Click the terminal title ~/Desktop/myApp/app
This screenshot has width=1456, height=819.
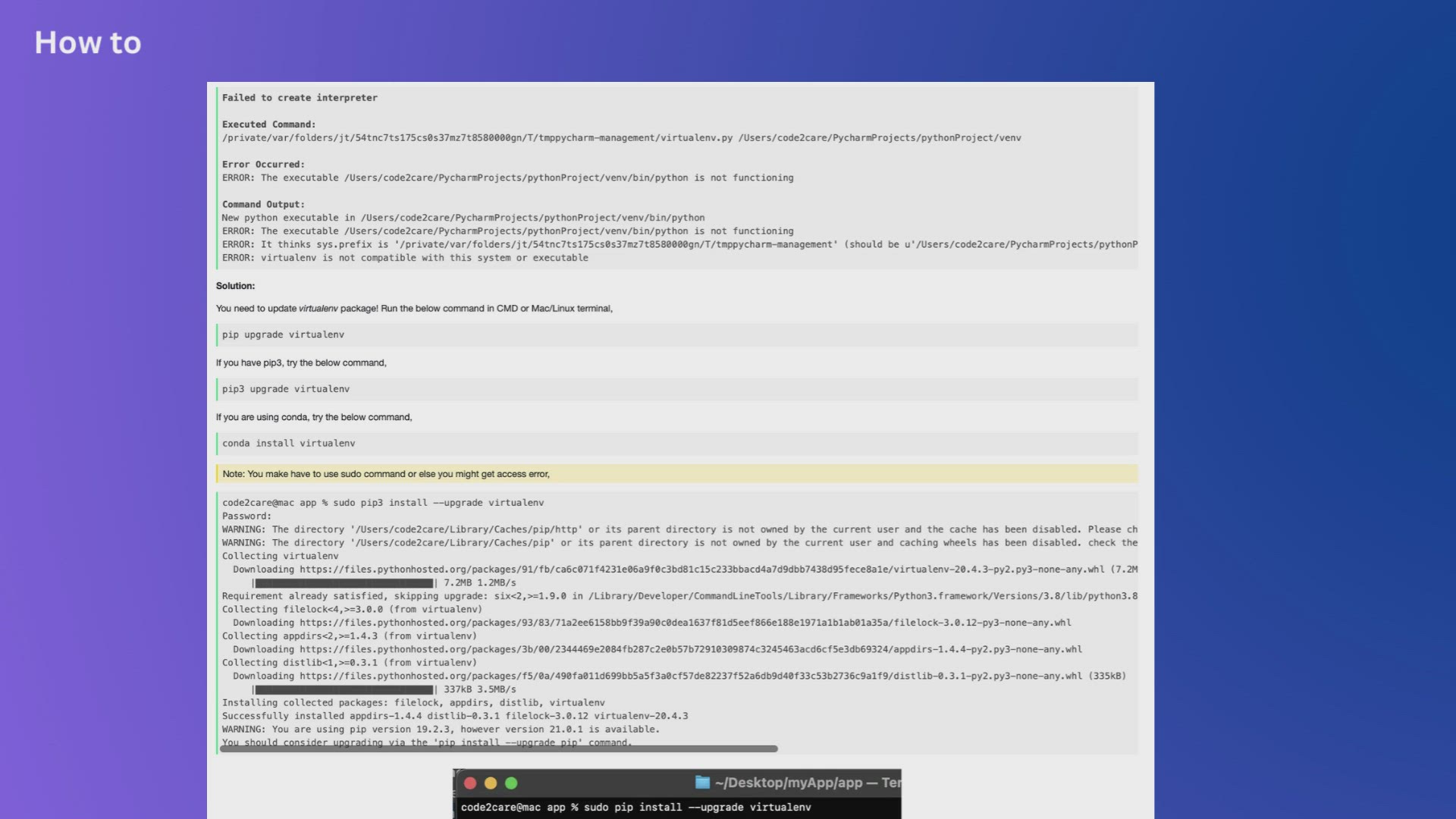(789, 783)
